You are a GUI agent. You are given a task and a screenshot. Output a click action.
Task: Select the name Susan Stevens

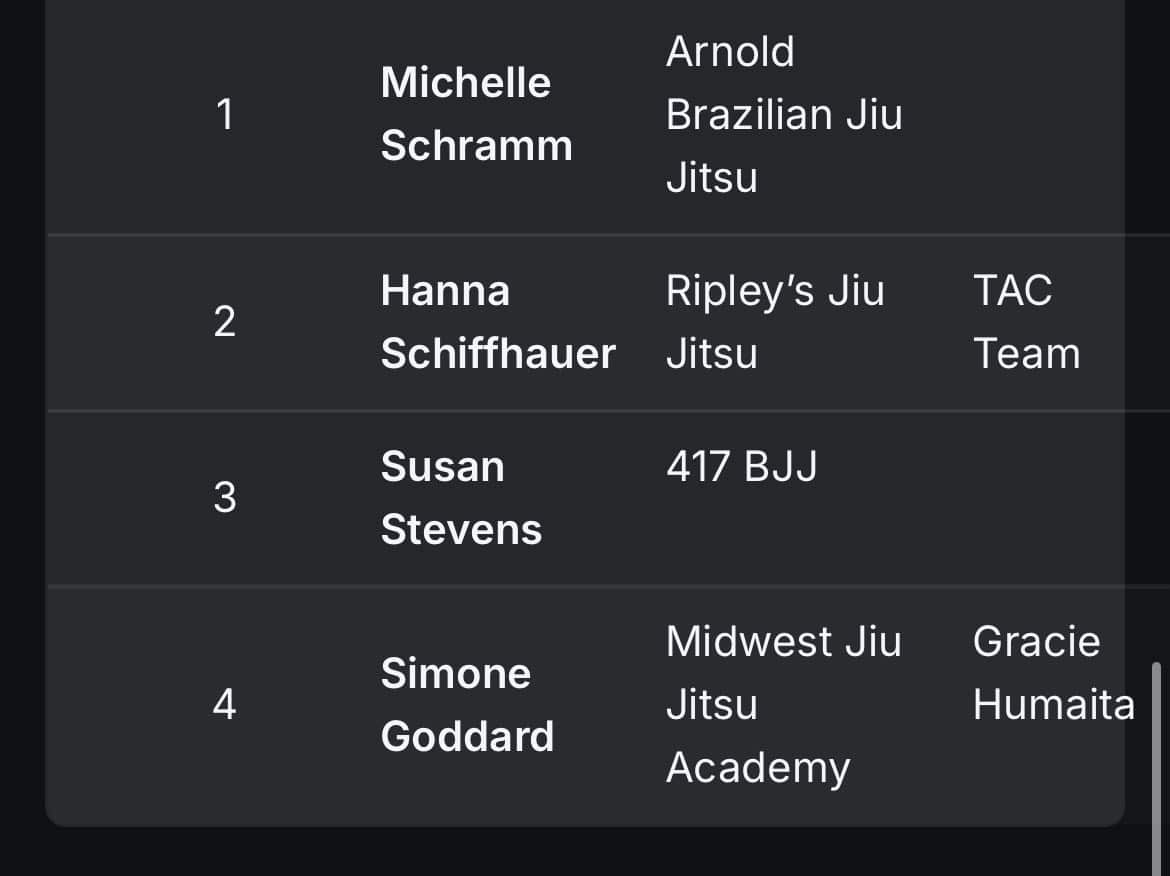(x=461, y=498)
